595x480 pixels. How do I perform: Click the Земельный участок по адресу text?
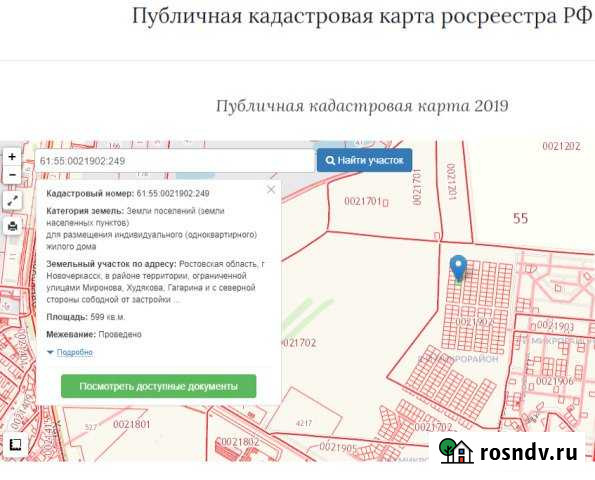tap(156, 282)
